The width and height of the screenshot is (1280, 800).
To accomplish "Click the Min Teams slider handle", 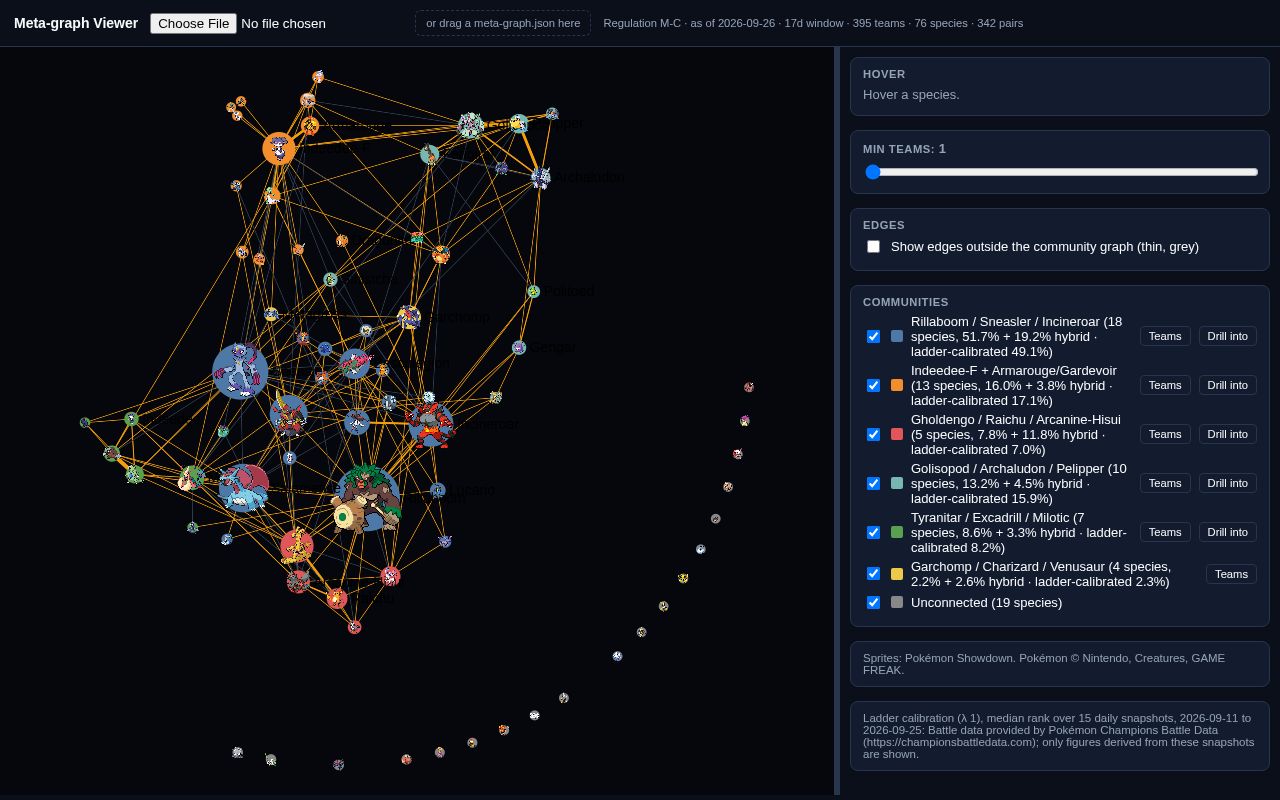I will pos(873,172).
